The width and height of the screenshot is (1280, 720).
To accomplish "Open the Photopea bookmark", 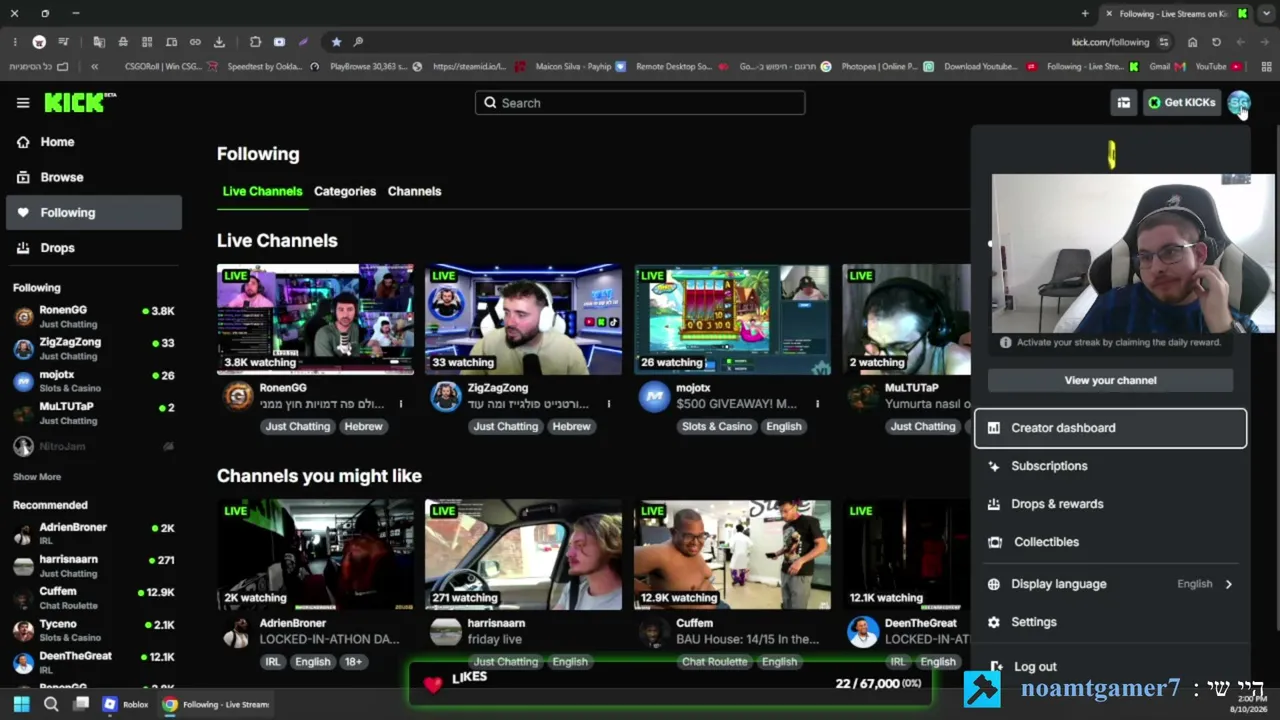I will (x=887, y=67).
